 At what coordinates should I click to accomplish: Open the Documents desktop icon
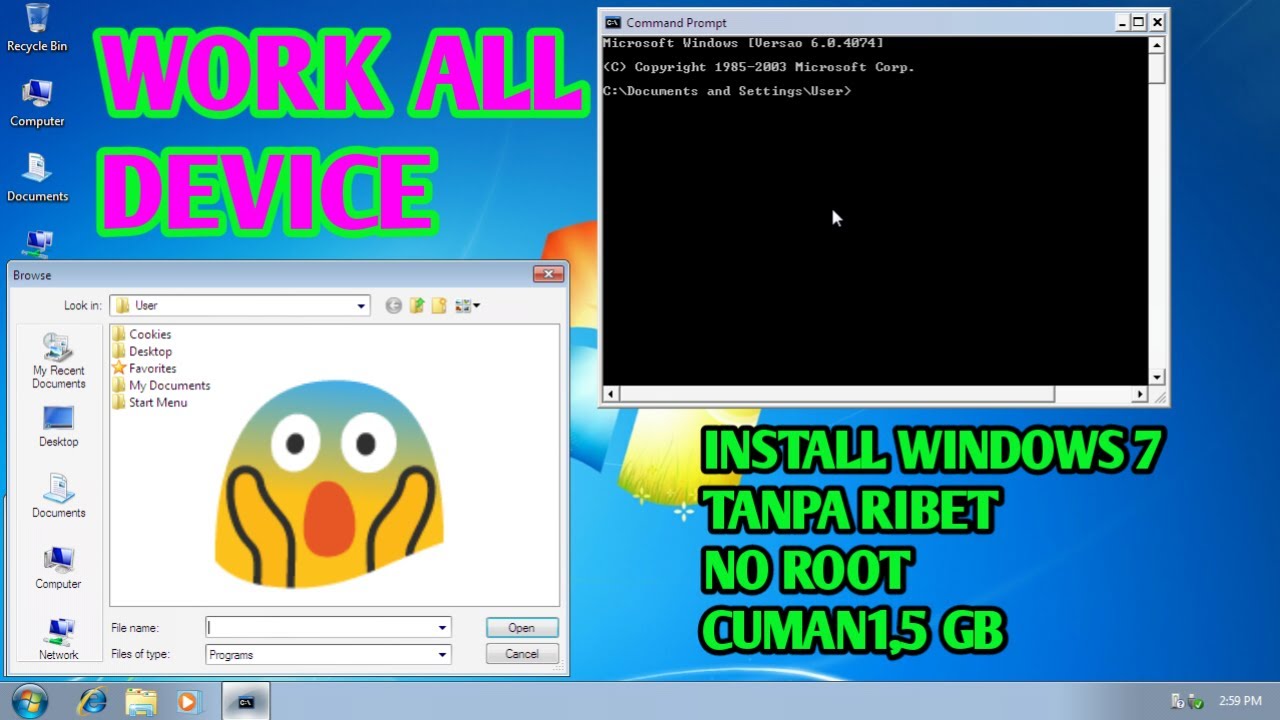(37, 178)
